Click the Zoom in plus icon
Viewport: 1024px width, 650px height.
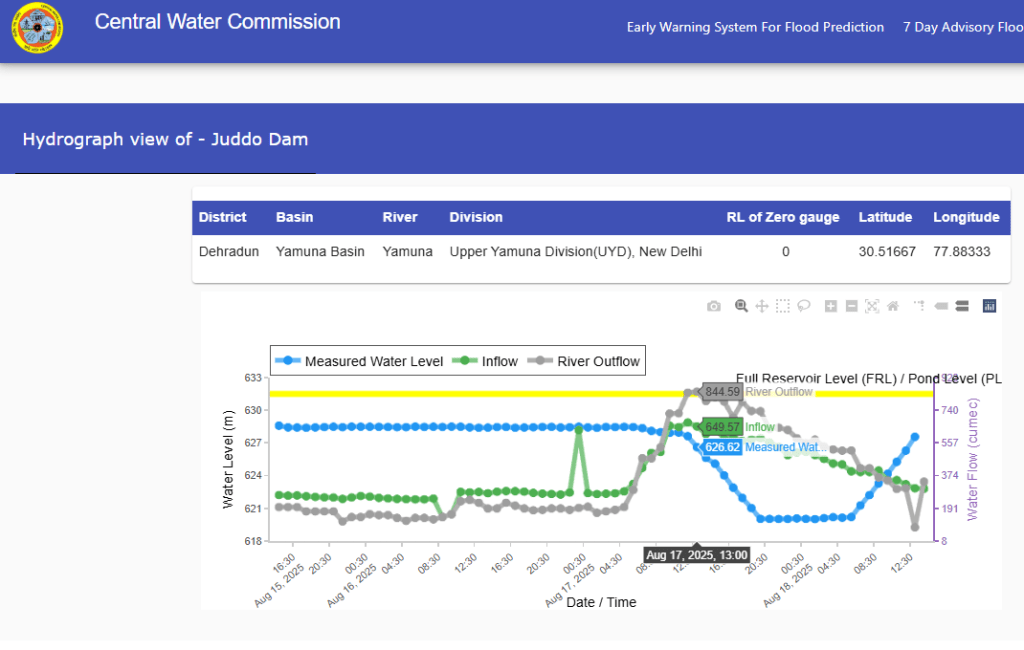(831, 306)
